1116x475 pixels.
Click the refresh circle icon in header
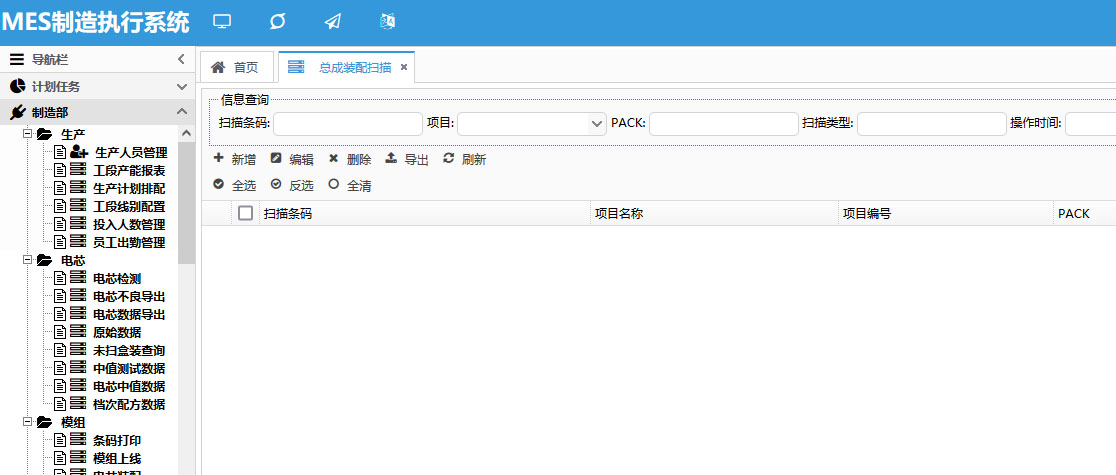coord(278,21)
